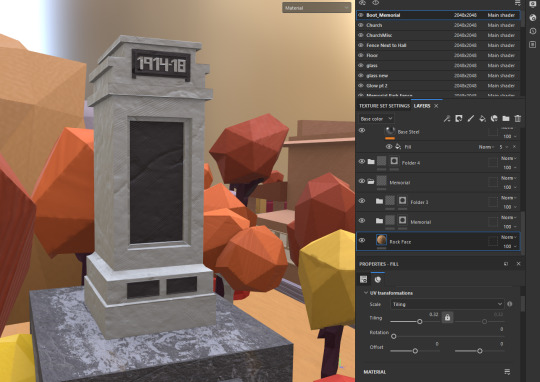Toggle visibility of Floor texture set

tap(361, 55)
